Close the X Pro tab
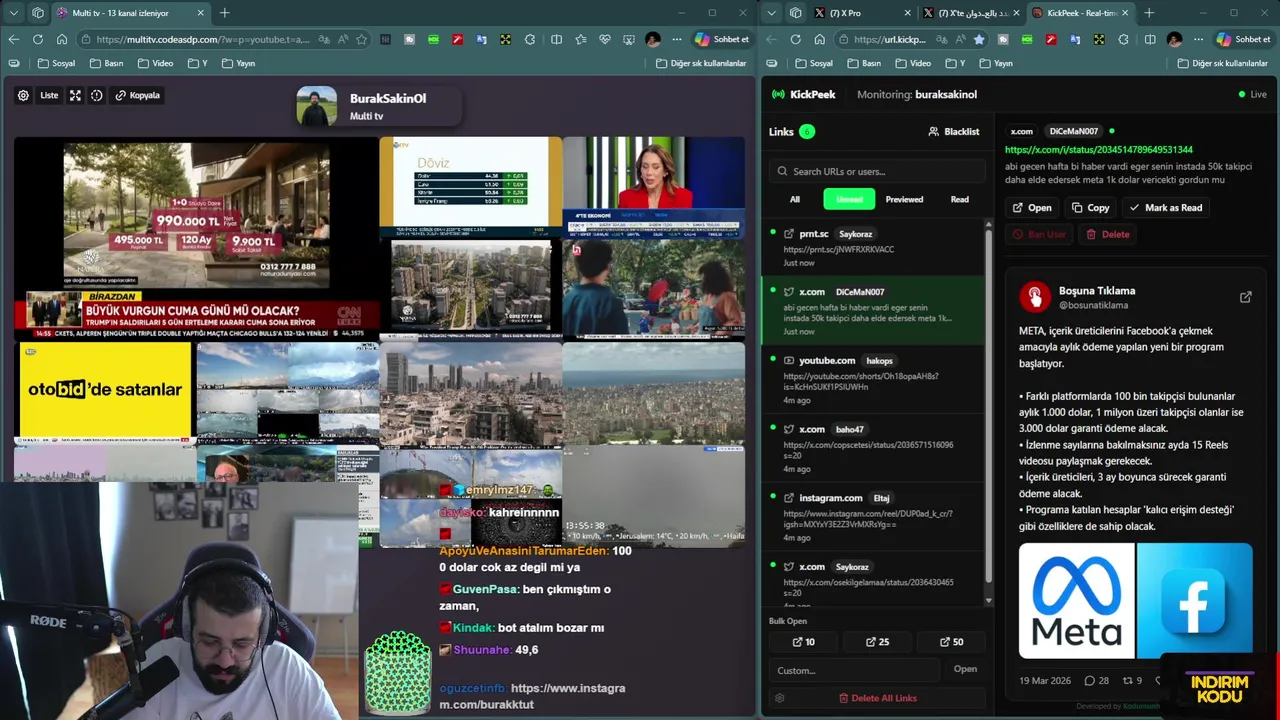 907,13
